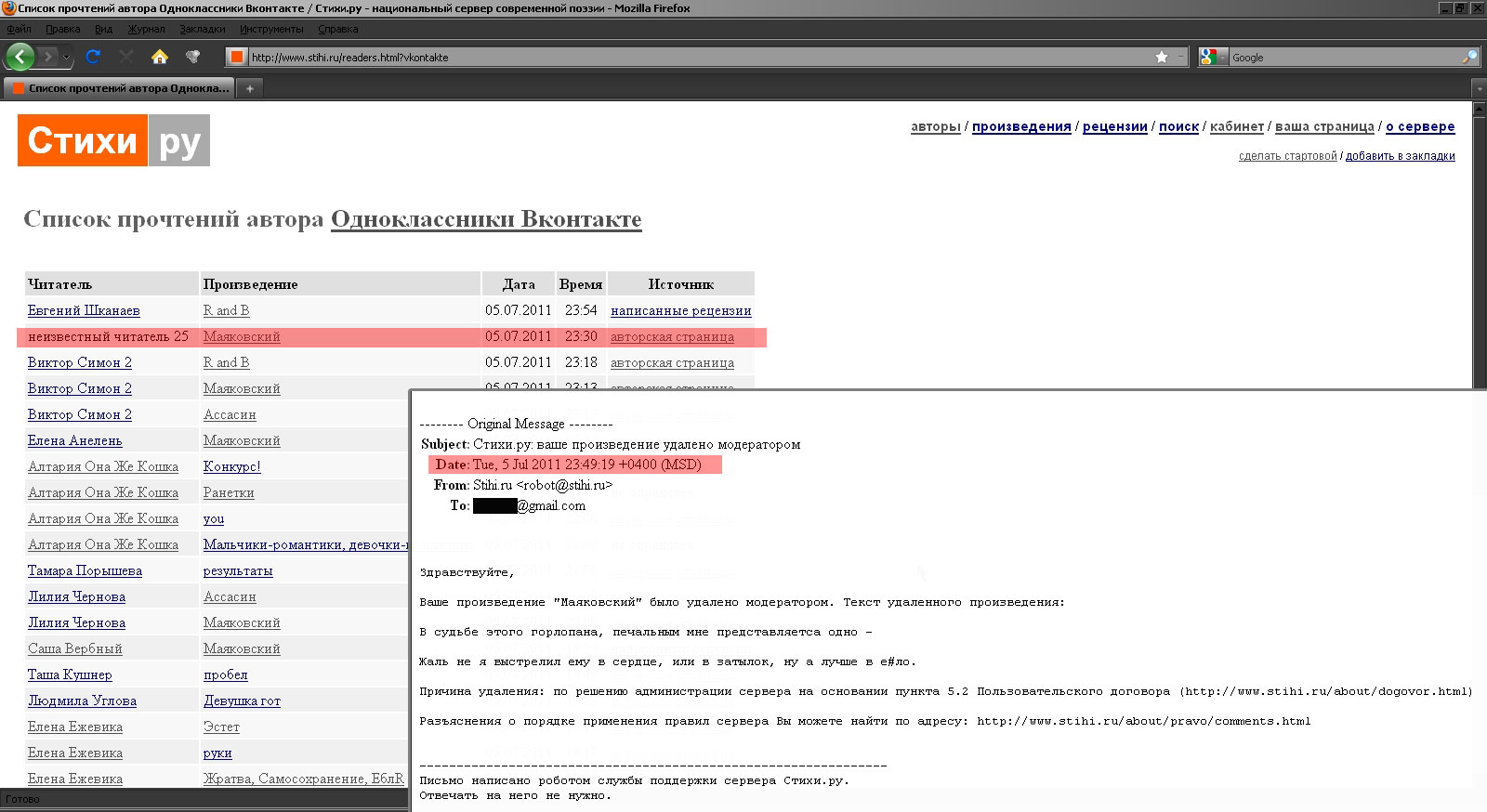The height and width of the screenshot is (812, 1487).
Task: Go back with the green Back arrow
Action: pos(20,57)
